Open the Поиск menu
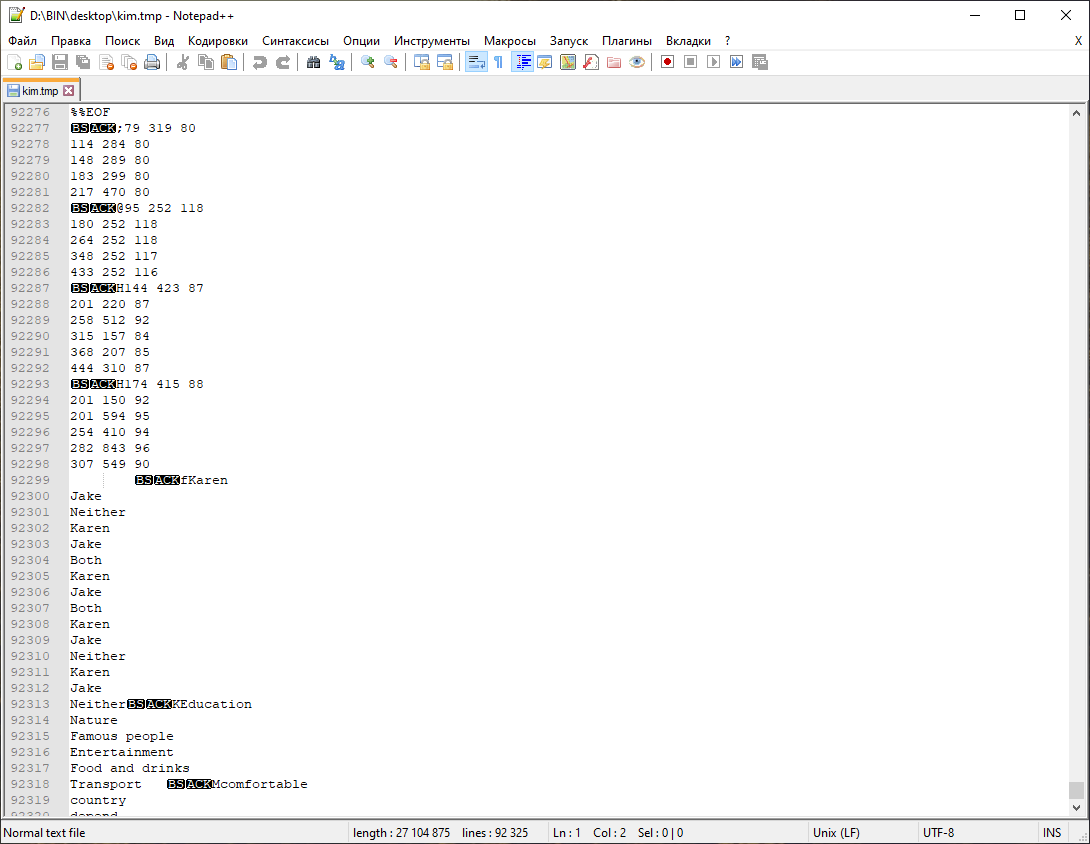This screenshot has width=1090, height=844. (x=122, y=41)
